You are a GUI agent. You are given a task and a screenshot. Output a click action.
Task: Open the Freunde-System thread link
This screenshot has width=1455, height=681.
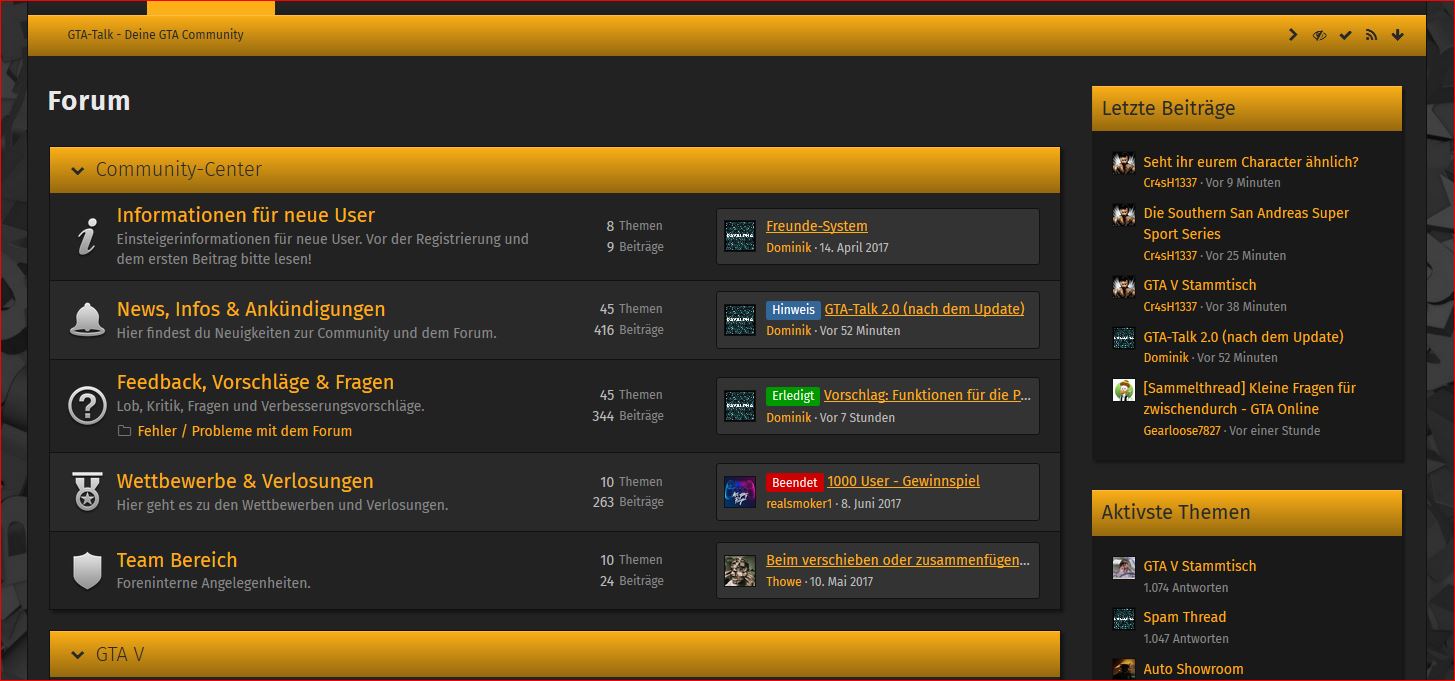point(816,226)
